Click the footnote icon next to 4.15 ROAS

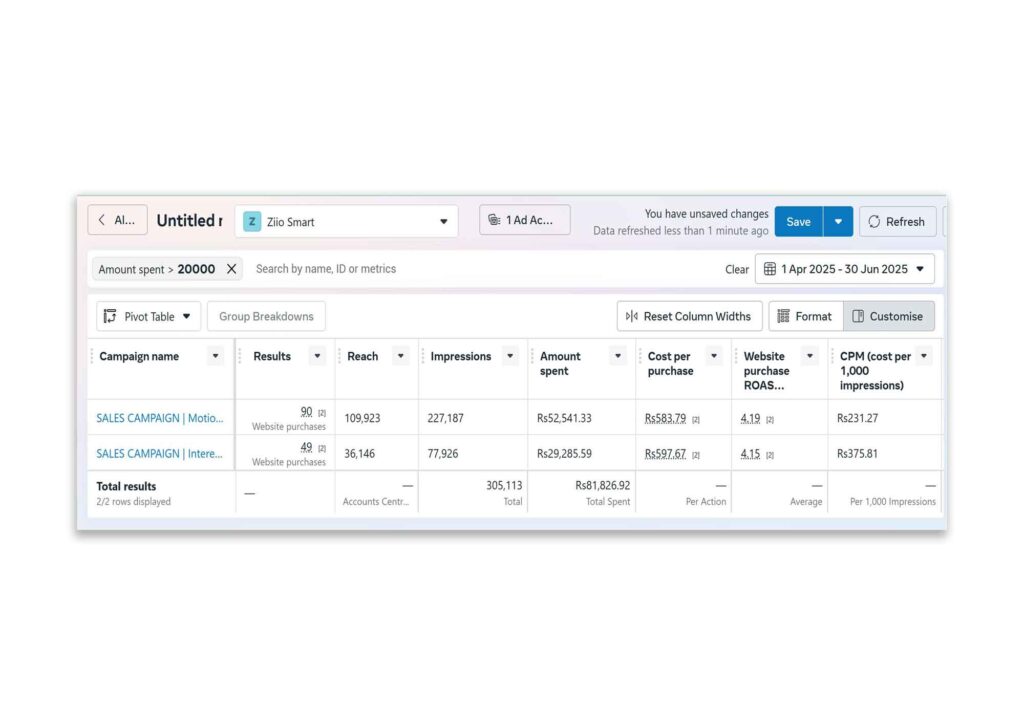click(770, 455)
